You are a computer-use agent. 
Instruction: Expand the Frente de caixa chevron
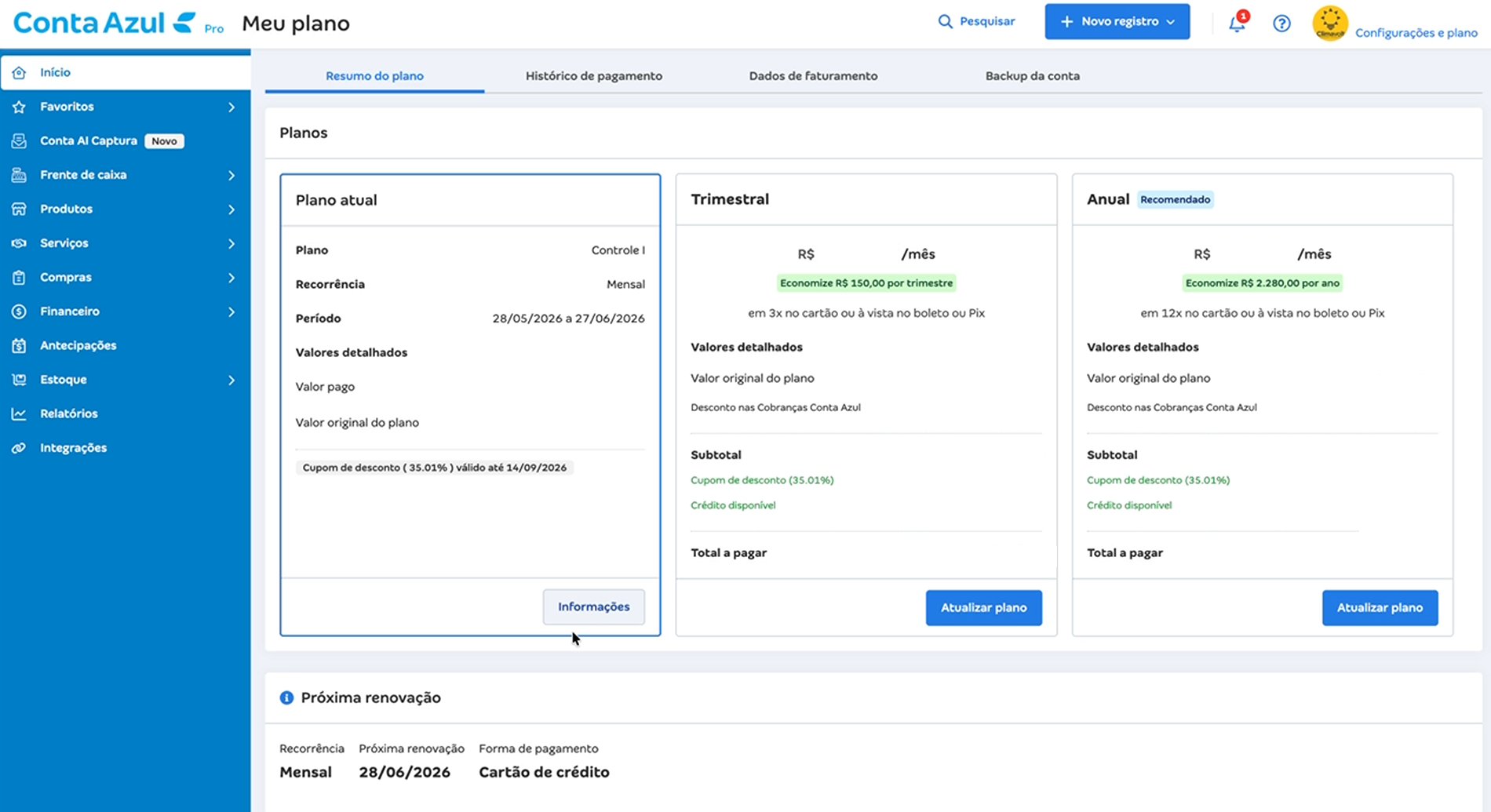click(x=231, y=175)
